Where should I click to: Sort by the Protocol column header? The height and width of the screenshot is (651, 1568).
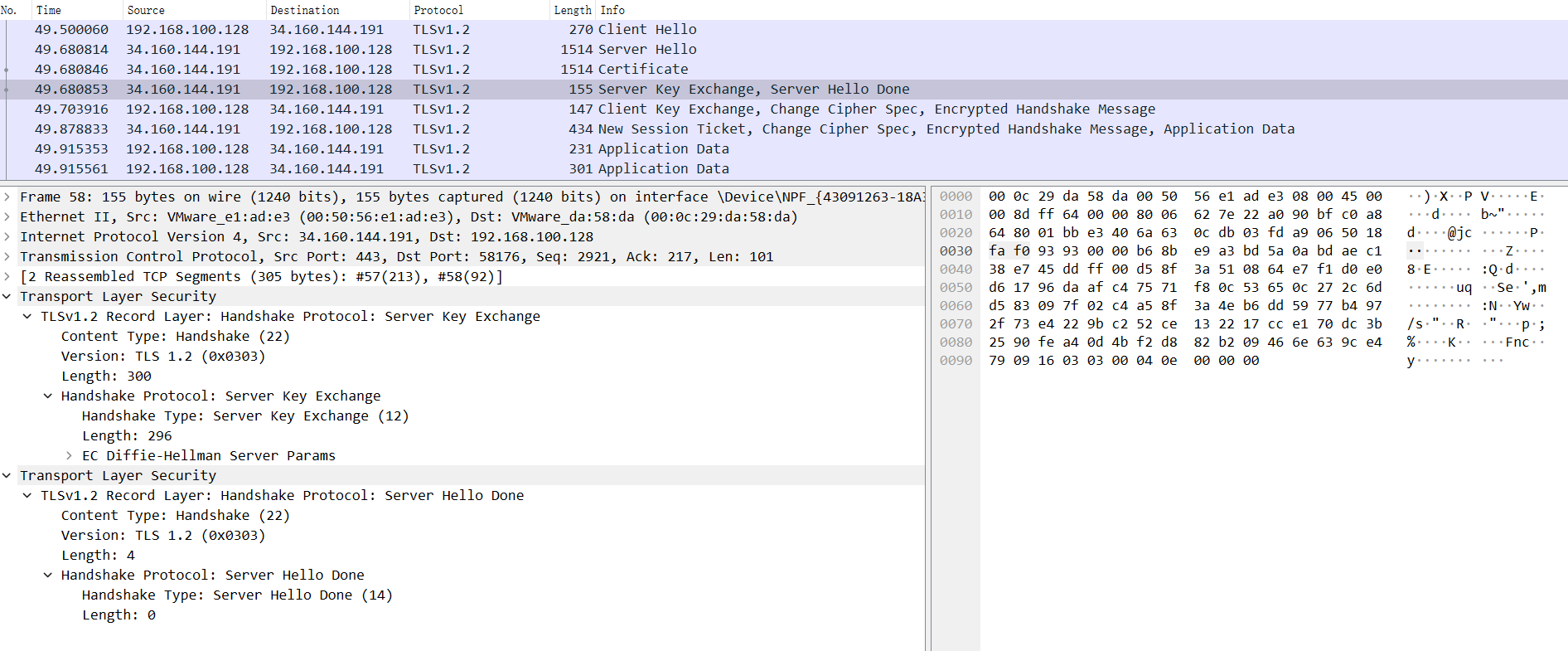(x=479, y=10)
